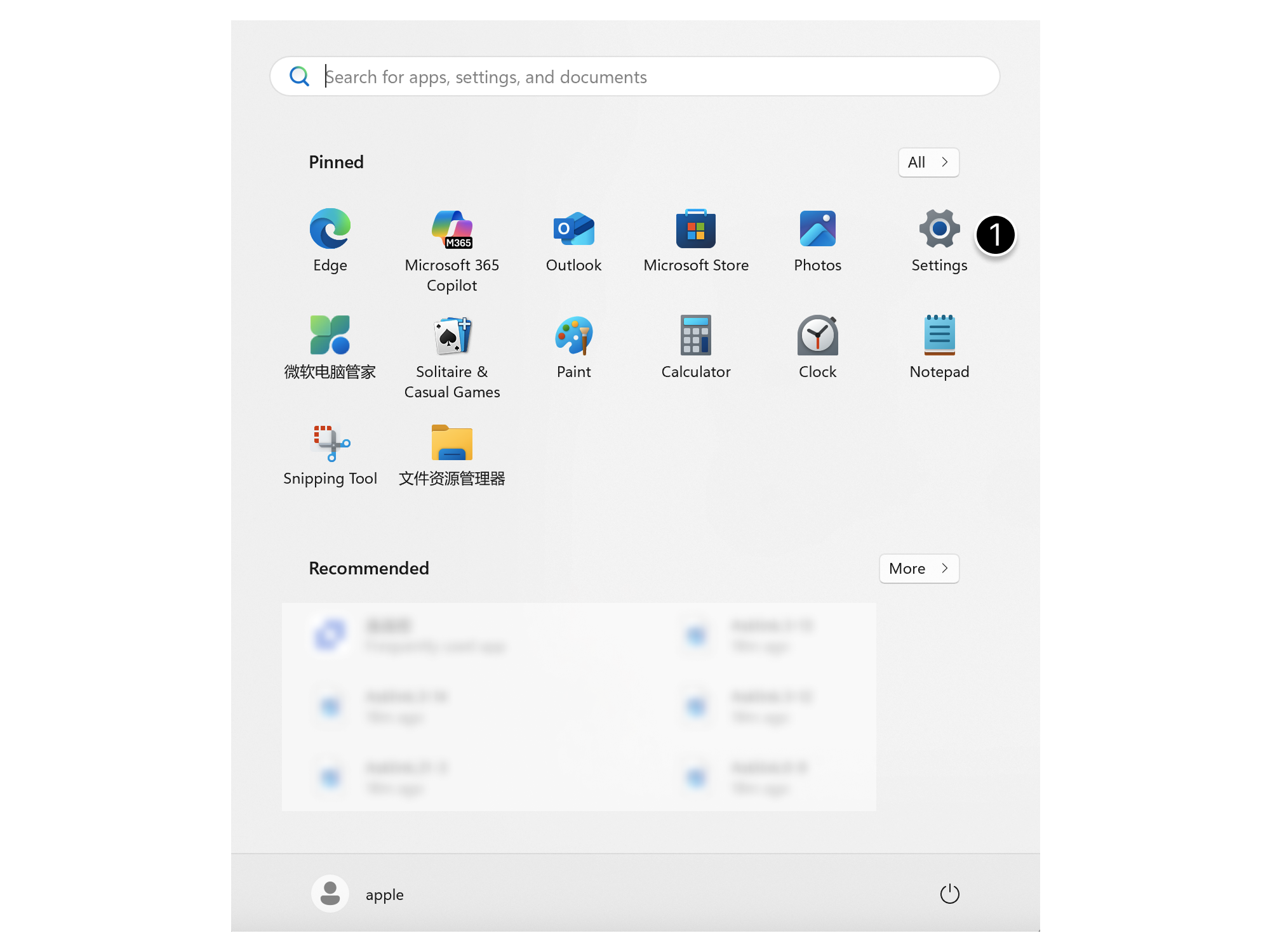Viewport: 1270px width, 952px height.
Task: Expand the All apps list
Action: pos(928,162)
